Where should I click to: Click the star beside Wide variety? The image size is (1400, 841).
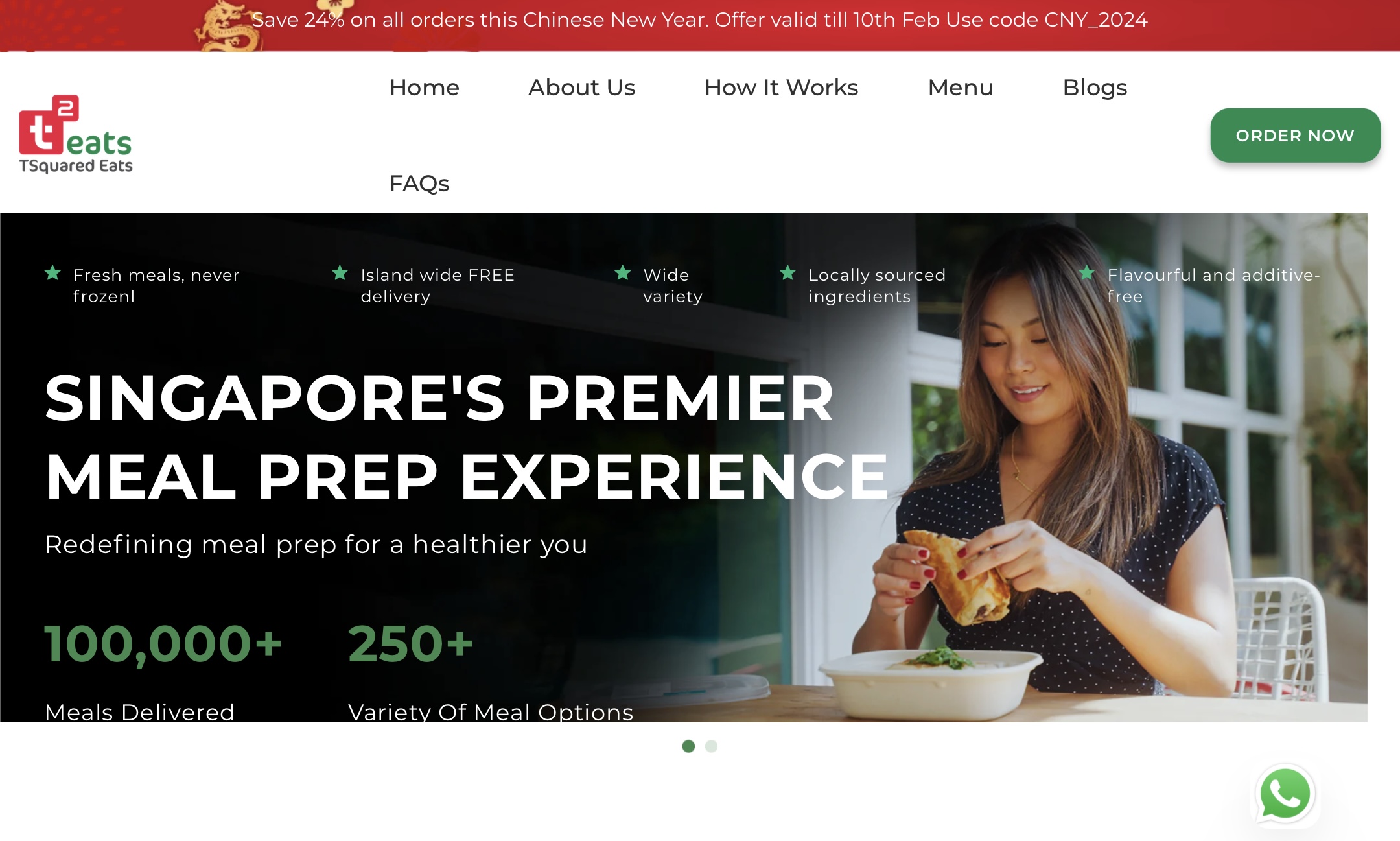click(623, 273)
